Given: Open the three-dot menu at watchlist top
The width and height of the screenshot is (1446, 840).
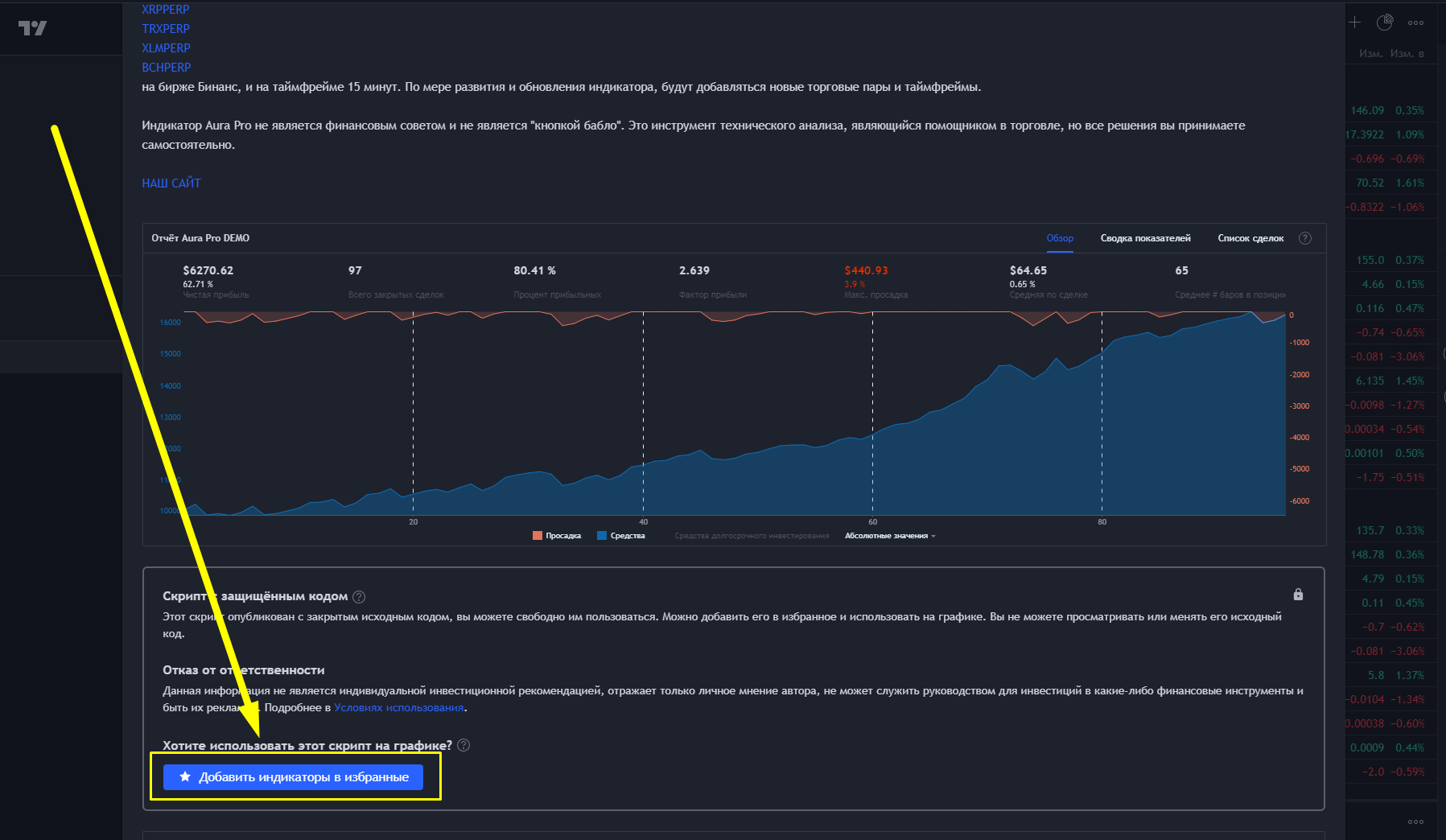Looking at the screenshot, I should click(x=1416, y=23).
